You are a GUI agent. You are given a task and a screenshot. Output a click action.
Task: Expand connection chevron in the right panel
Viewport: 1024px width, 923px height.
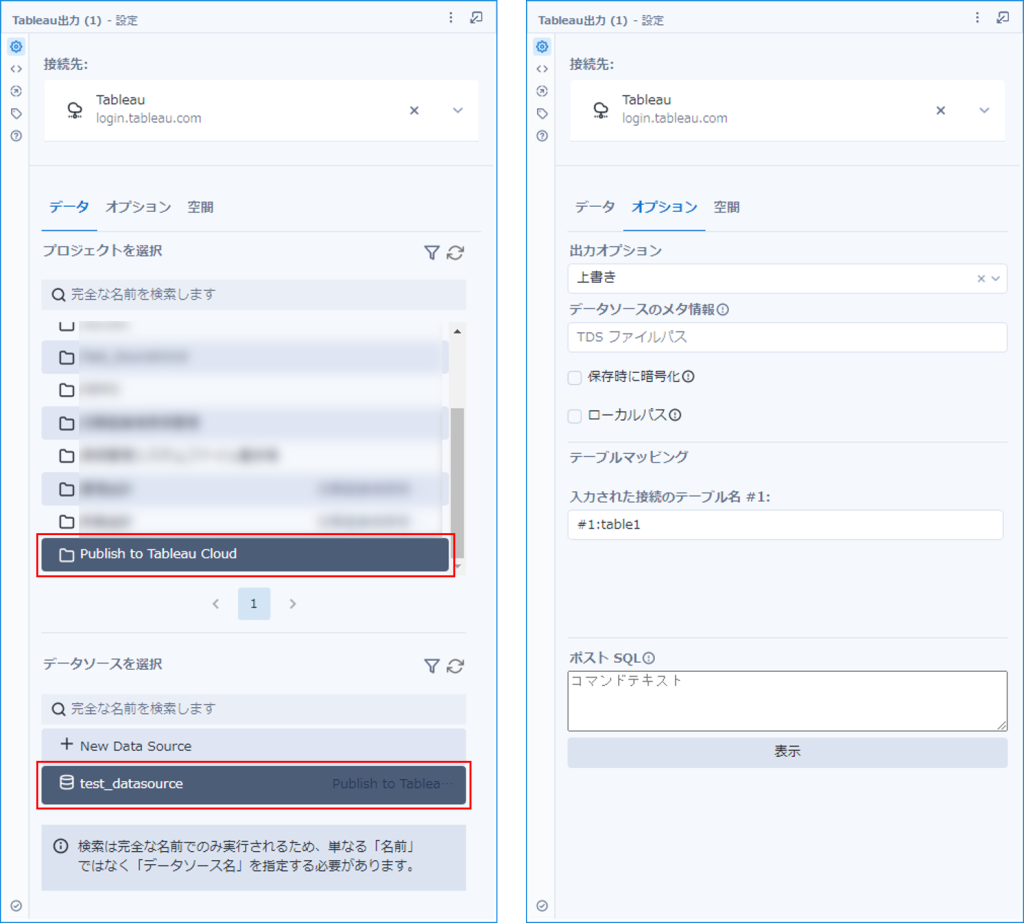[984, 110]
